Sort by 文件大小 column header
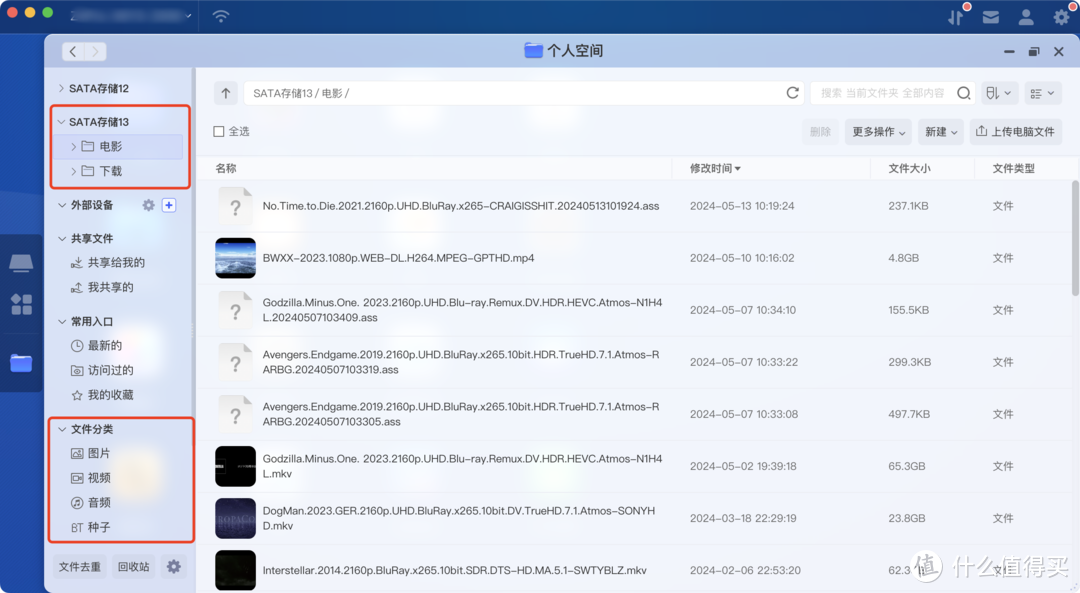The height and width of the screenshot is (593, 1080). pyautogui.click(x=909, y=169)
